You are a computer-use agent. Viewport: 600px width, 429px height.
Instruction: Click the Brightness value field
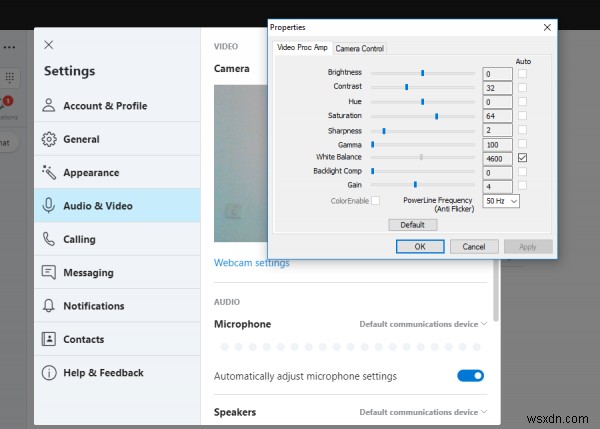[497, 74]
